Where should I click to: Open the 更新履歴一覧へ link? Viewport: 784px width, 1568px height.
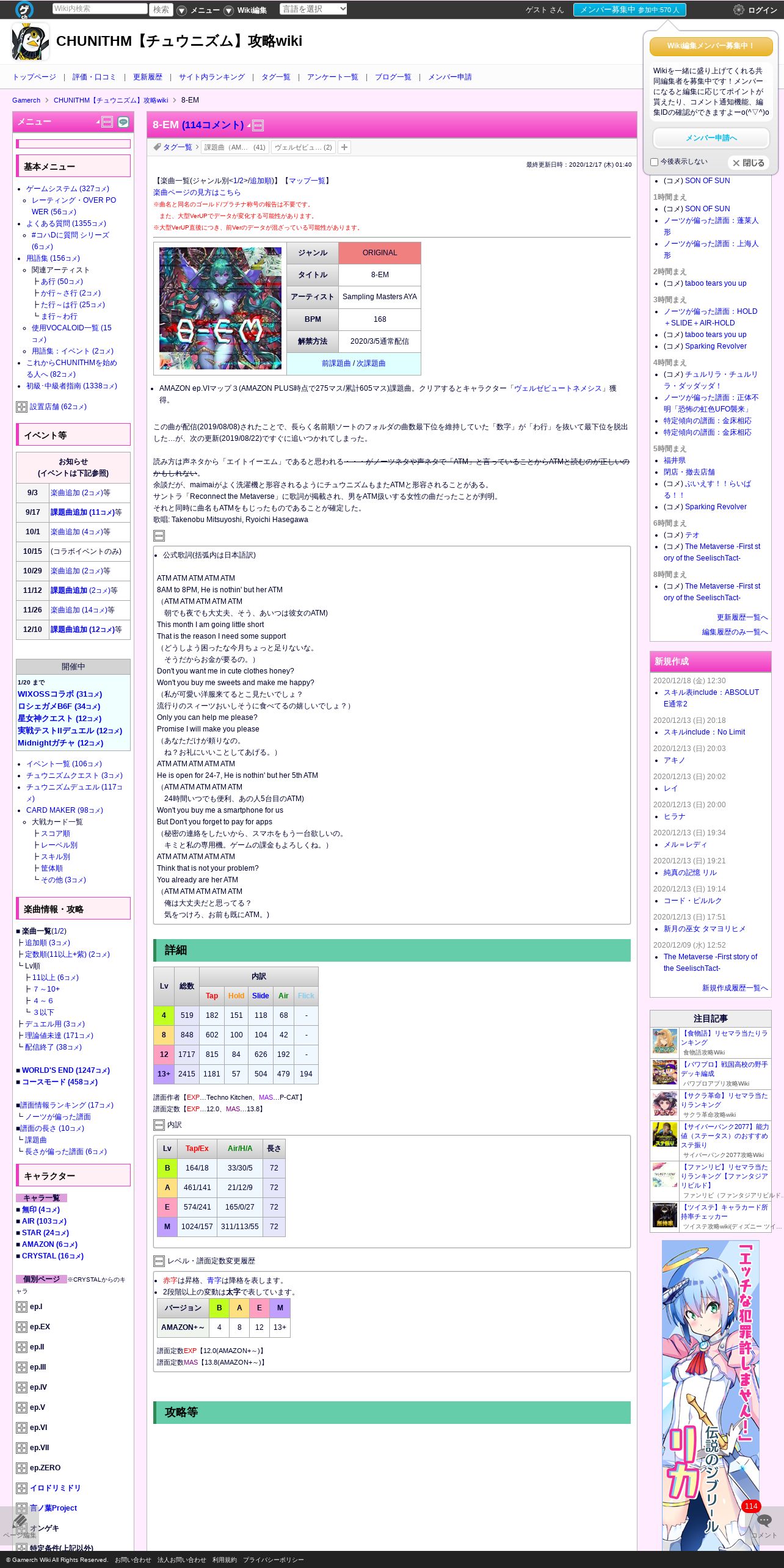point(742,617)
